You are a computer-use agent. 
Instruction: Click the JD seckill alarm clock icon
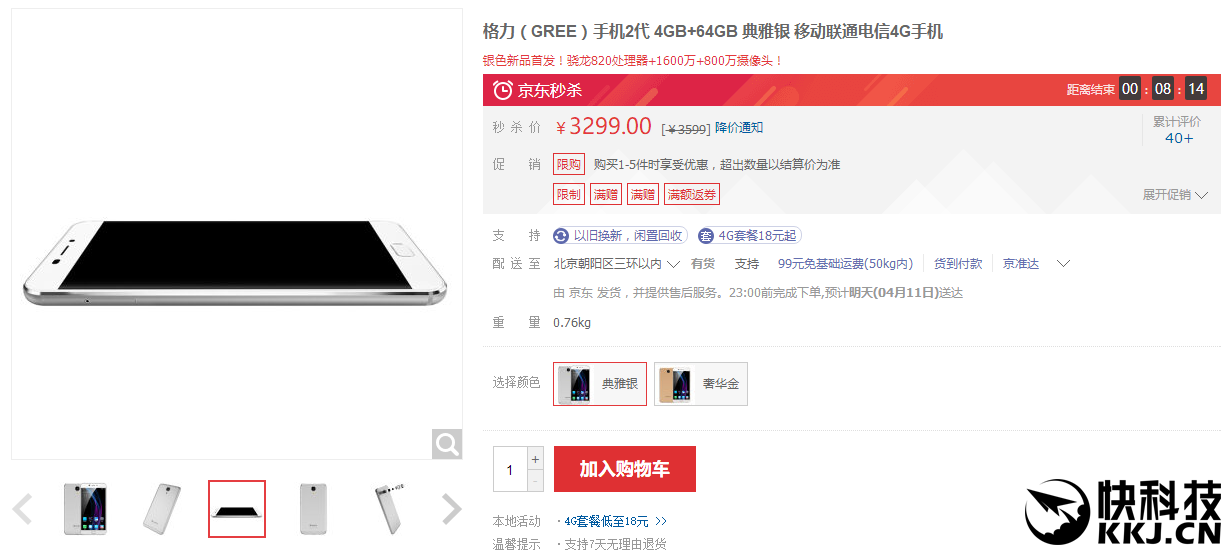[x=503, y=90]
